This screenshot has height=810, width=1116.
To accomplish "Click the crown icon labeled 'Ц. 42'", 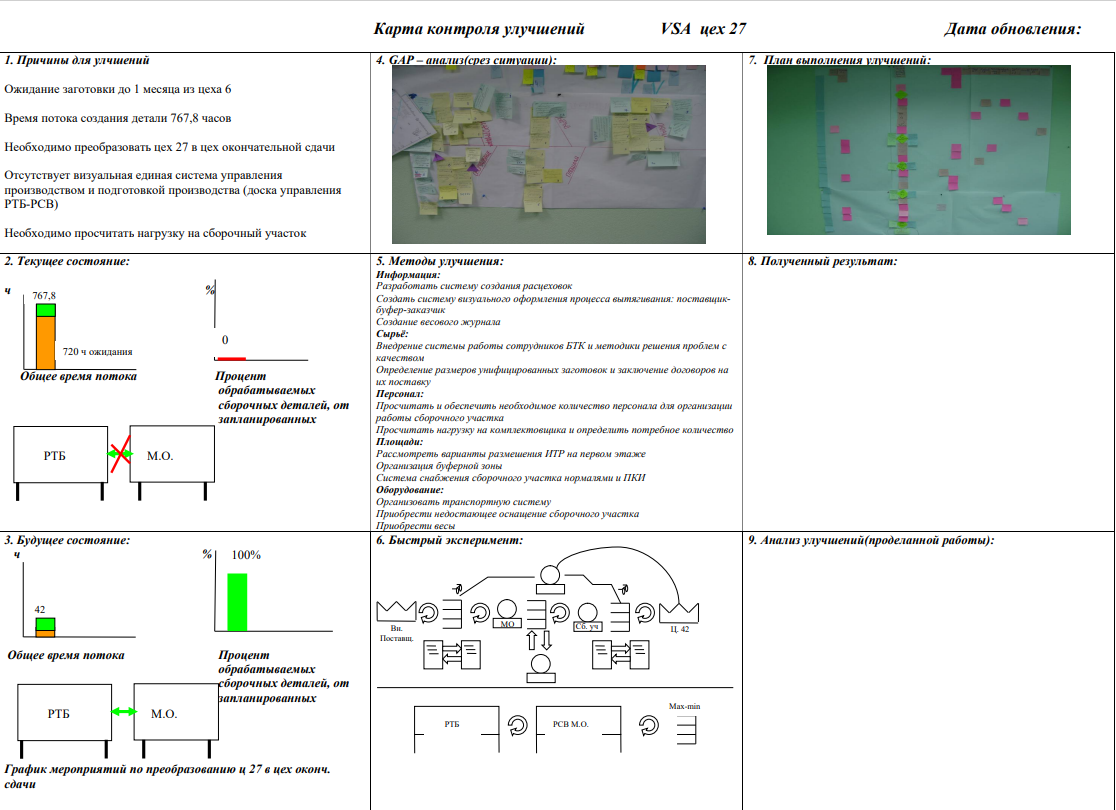I will pos(679,612).
